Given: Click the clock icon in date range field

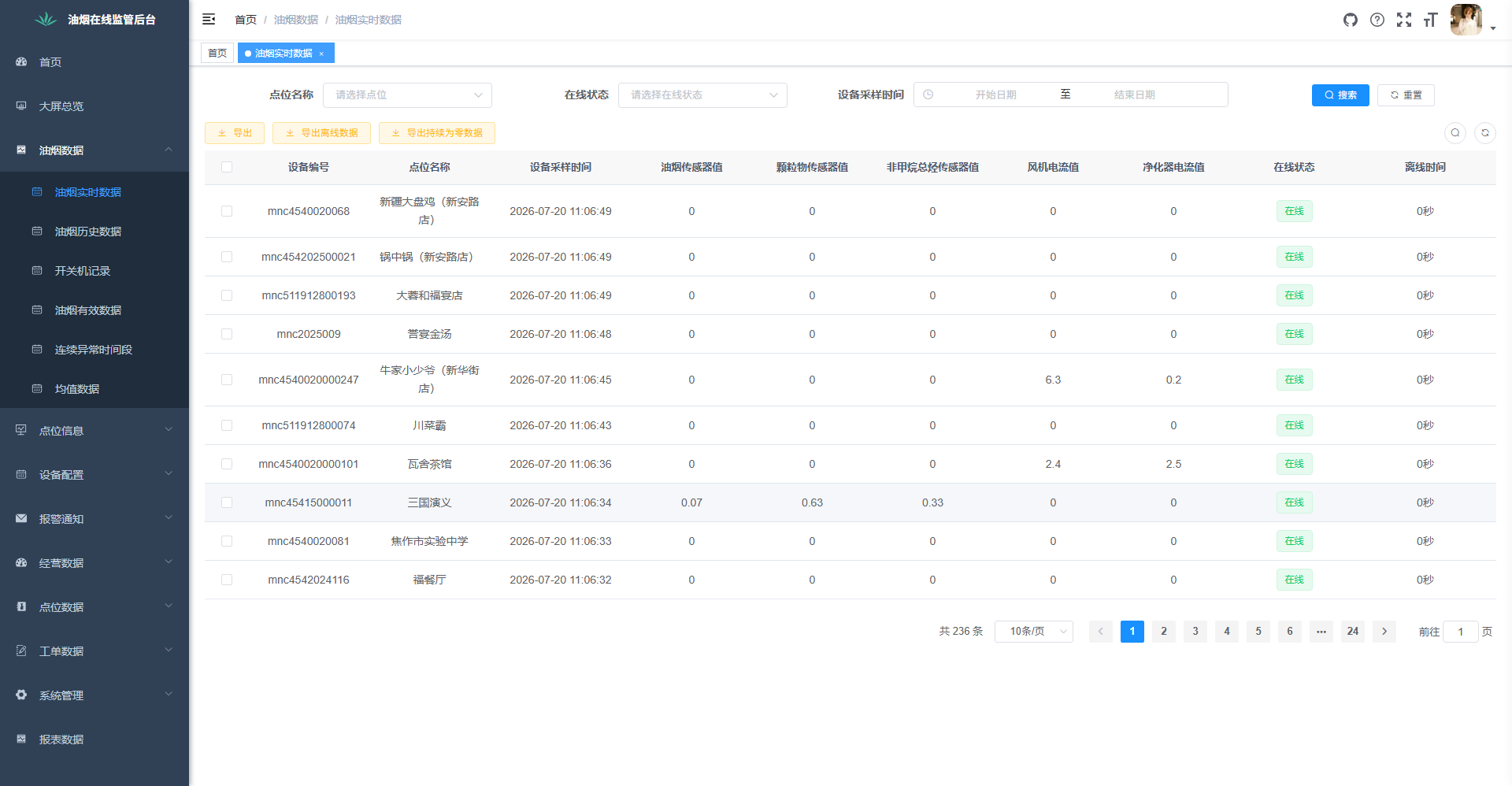Looking at the screenshot, I should (928, 95).
